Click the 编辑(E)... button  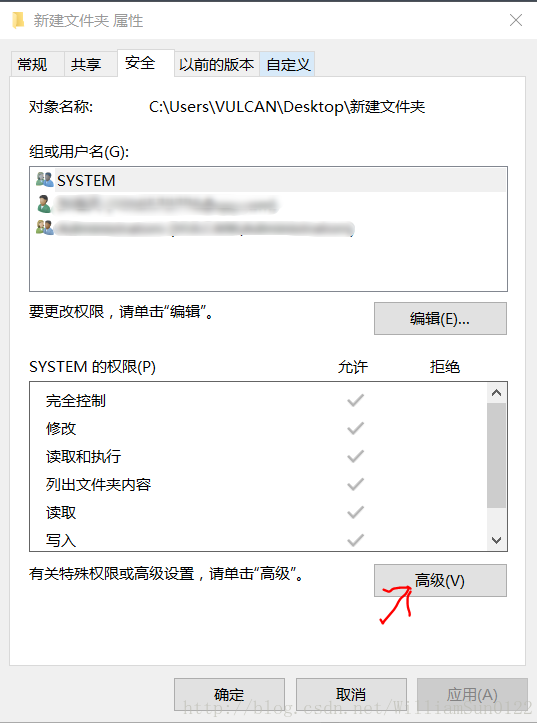point(440,319)
